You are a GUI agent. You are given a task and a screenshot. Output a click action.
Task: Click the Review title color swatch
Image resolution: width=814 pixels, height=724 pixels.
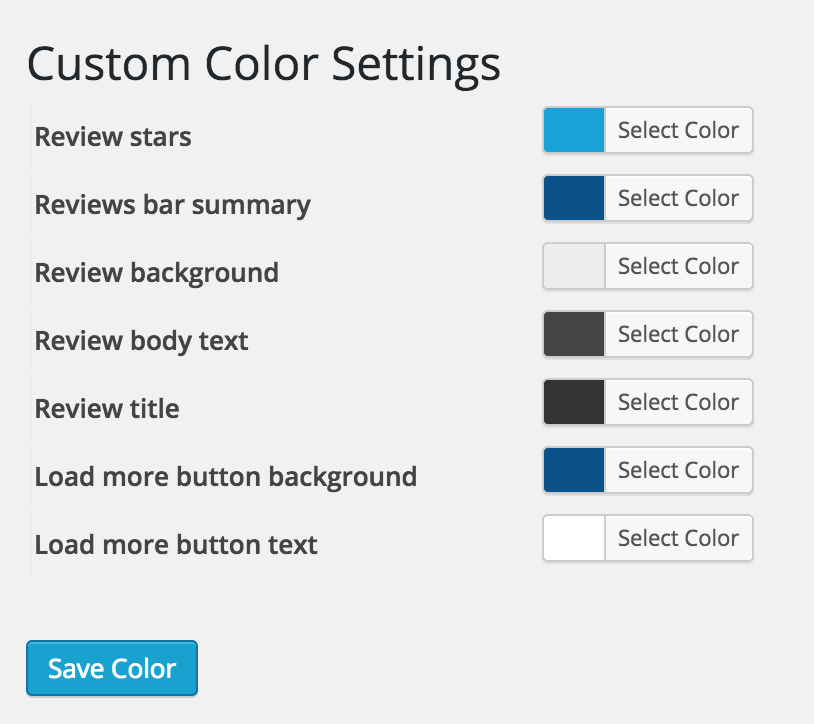pos(572,402)
